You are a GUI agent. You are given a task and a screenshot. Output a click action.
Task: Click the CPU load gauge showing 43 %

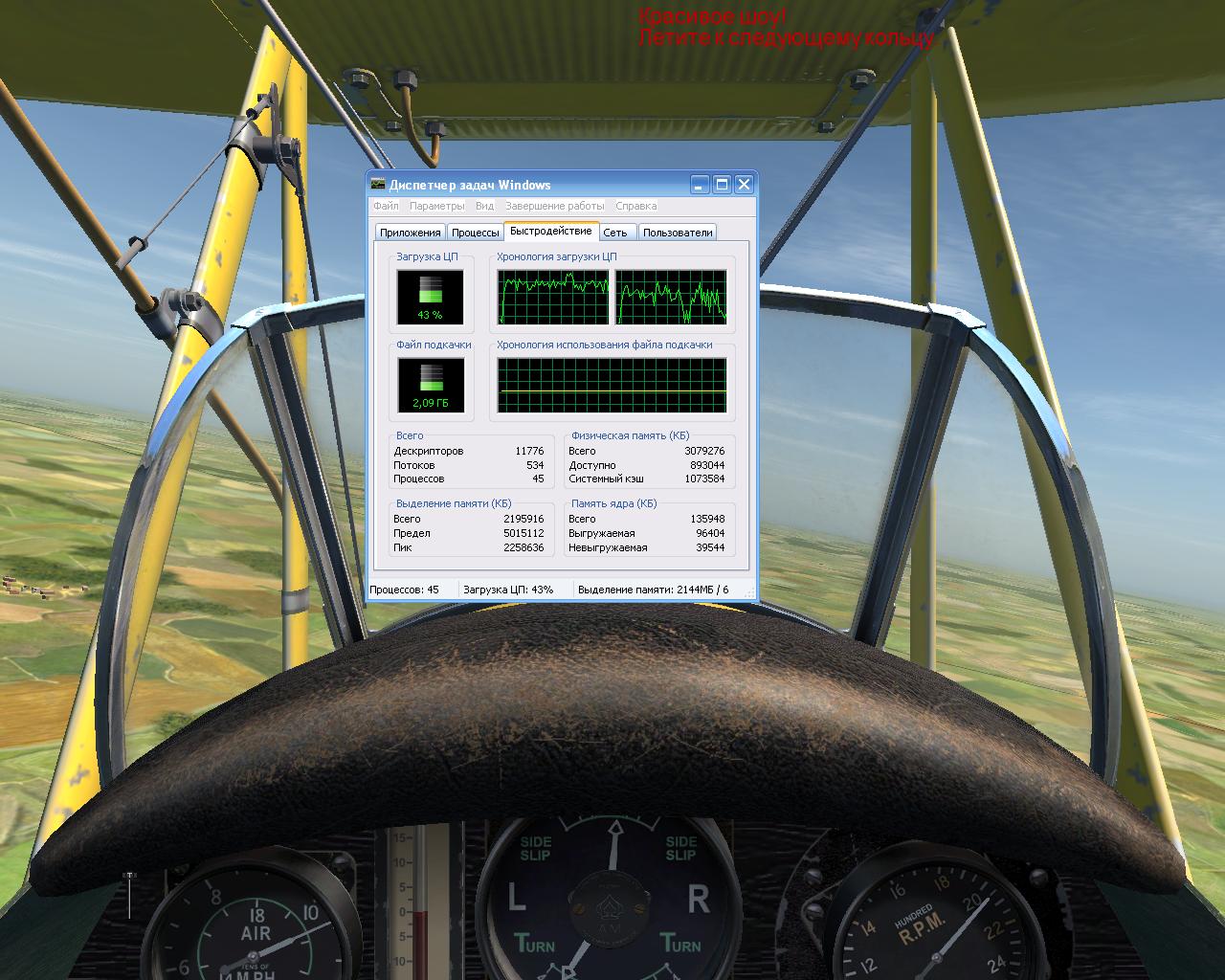[x=430, y=297]
